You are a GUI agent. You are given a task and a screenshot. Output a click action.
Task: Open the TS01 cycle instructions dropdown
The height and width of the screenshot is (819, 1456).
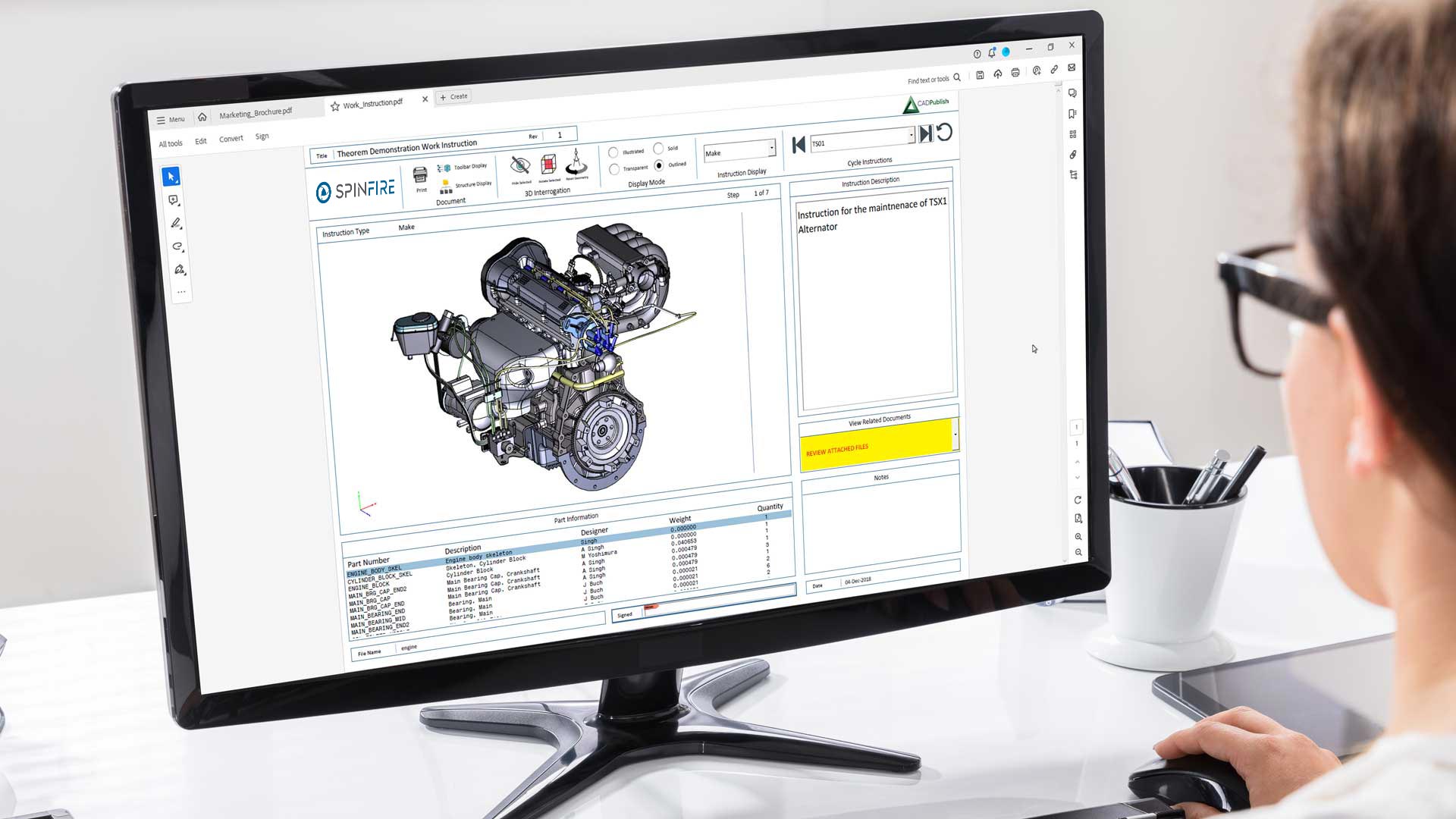coord(911,136)
